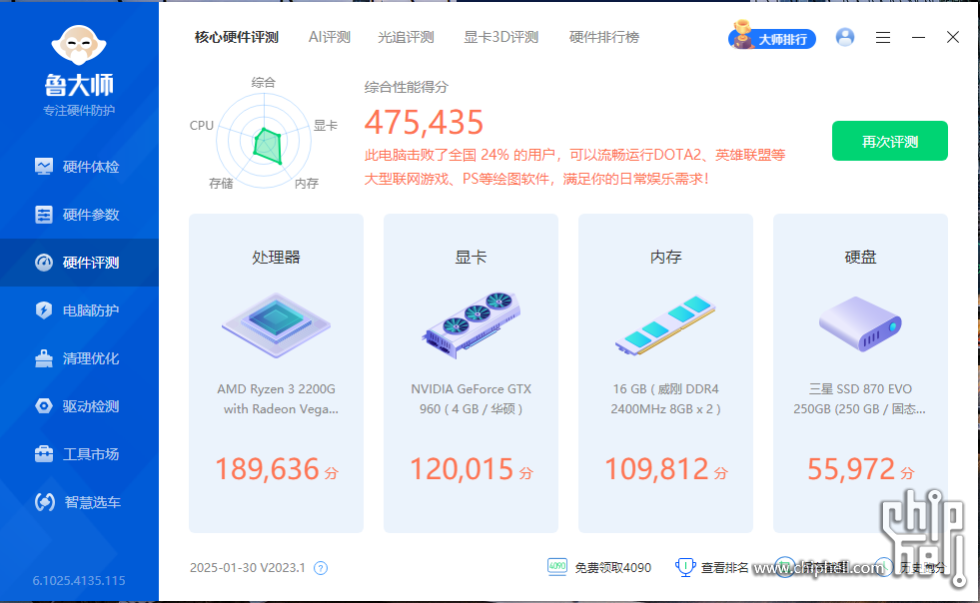The width and height of the screenshot is (980, 603).
Task: Click the graphics card score 120,015
Action: [462, 469]
